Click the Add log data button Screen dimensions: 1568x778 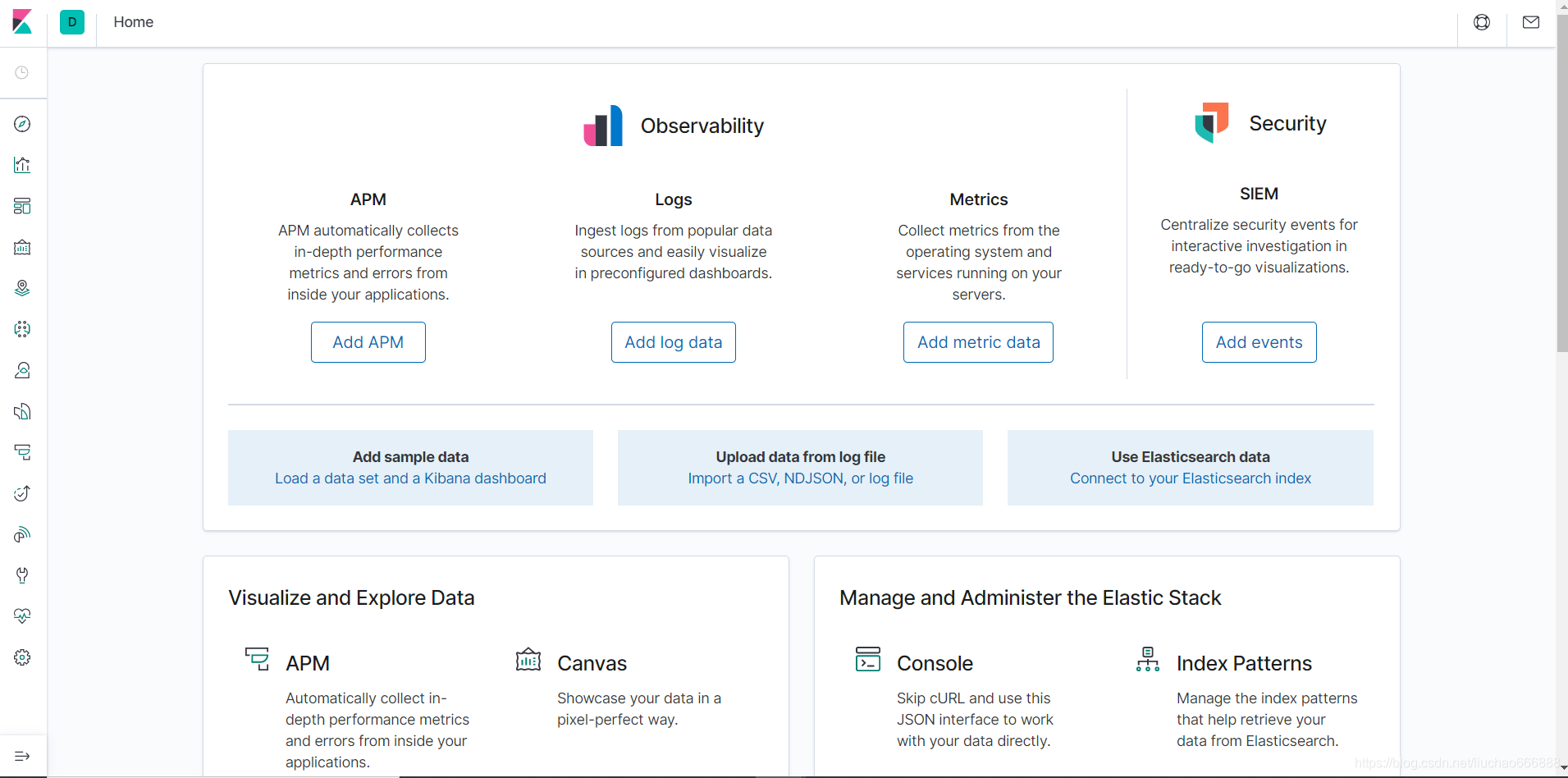674,342
